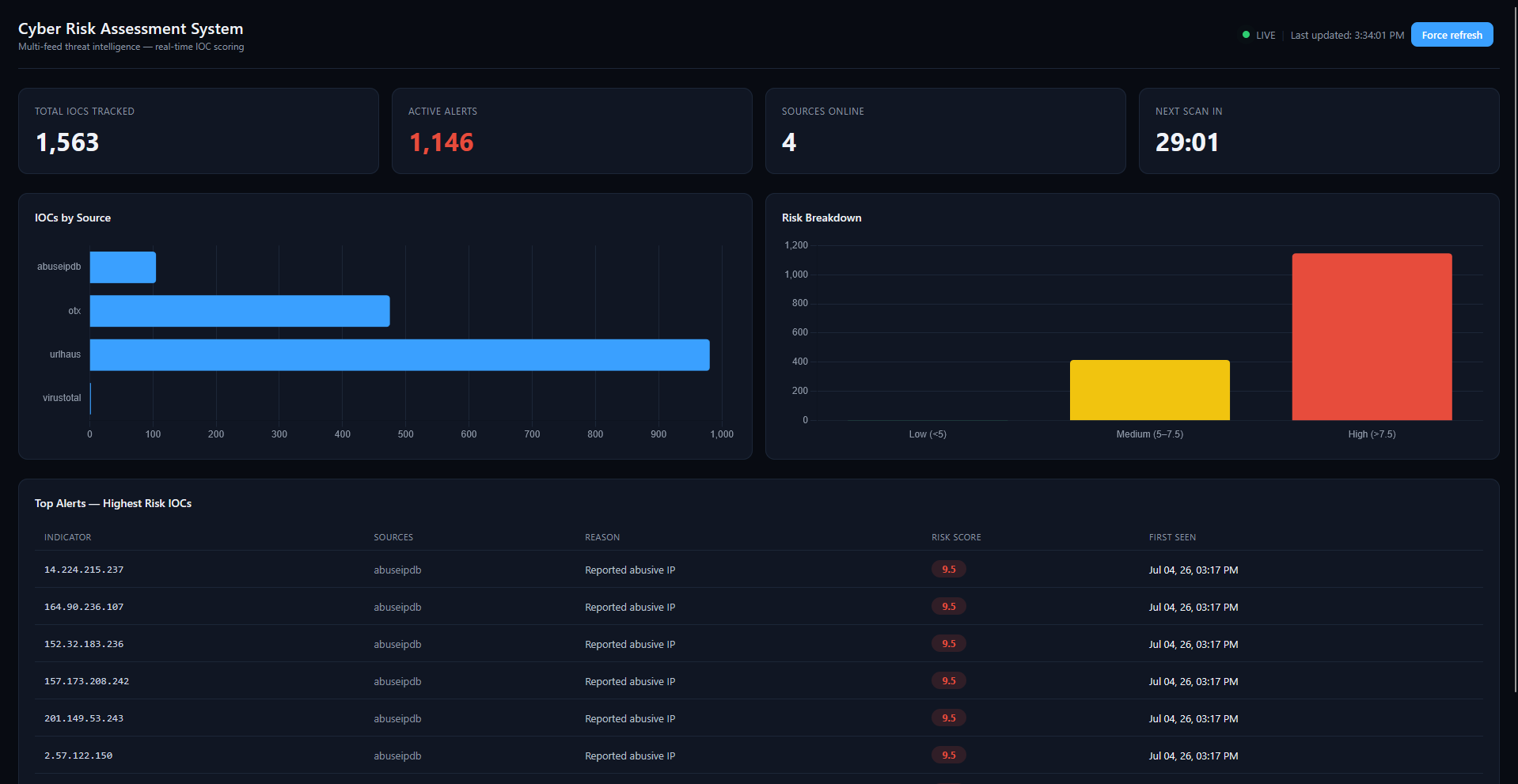Click the yellow Medium risk bar

pos(1149,390)
